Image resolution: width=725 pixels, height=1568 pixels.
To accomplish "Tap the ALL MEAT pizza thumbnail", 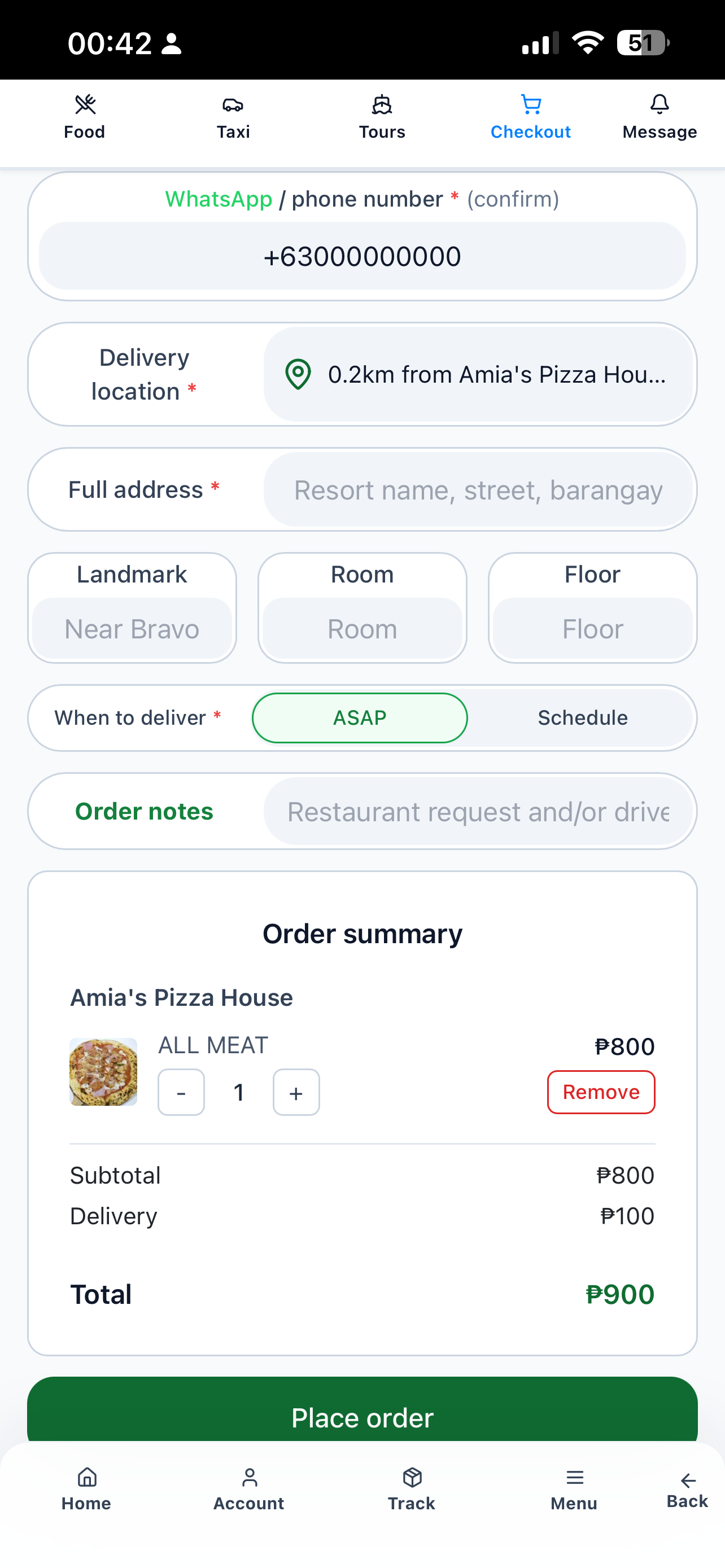I will click(x=103, y=1071).
